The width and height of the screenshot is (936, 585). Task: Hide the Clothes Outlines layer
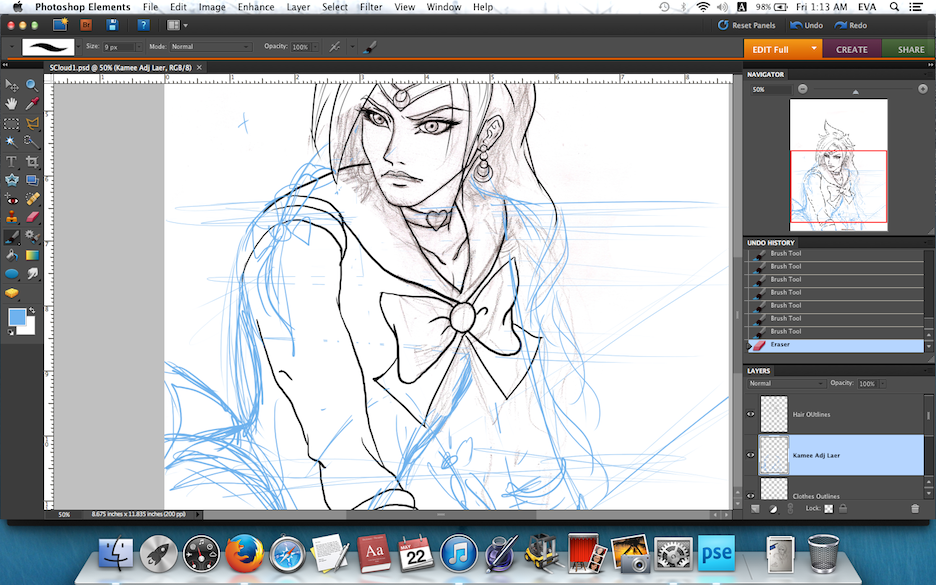[x=752, y=495]
